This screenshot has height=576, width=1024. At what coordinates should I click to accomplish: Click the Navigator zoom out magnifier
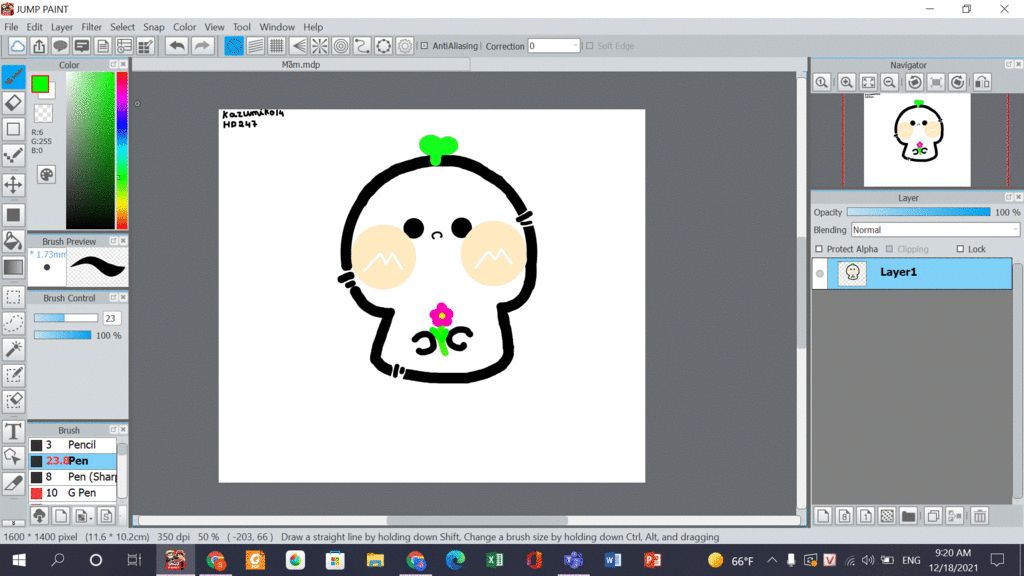tap(889, 82)
